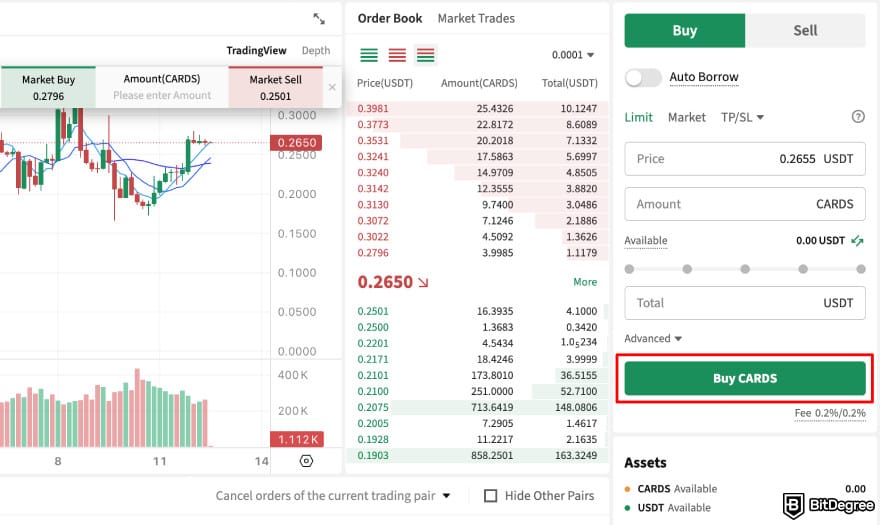Select buy order price 0.2075
The width and height of the screenshot is (880, 525).
point(373,407)
